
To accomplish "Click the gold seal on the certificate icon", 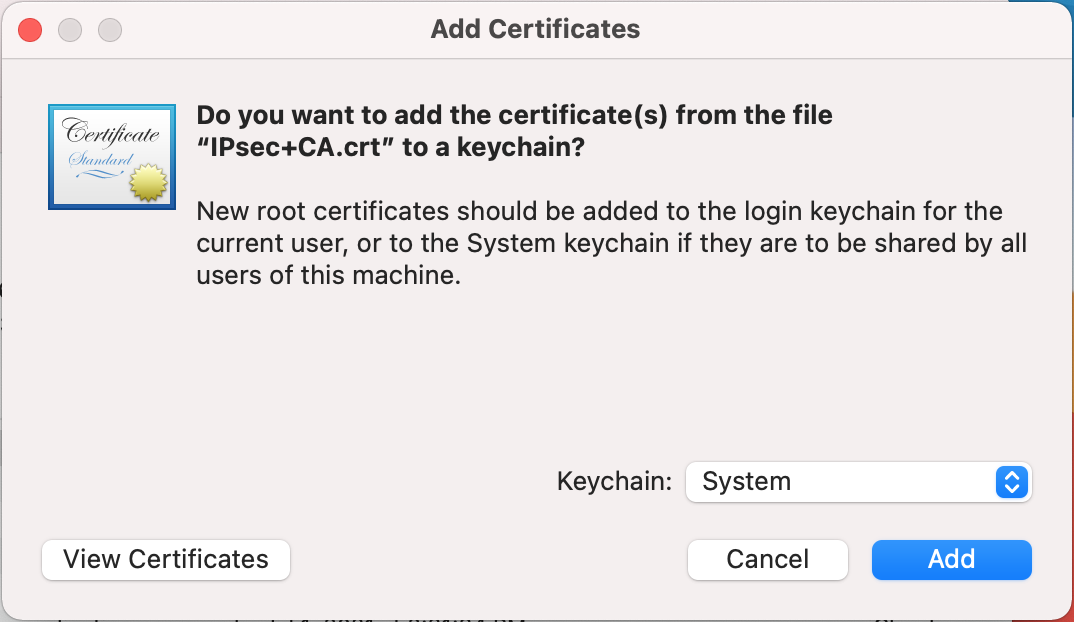I will (x=145, y=183).
